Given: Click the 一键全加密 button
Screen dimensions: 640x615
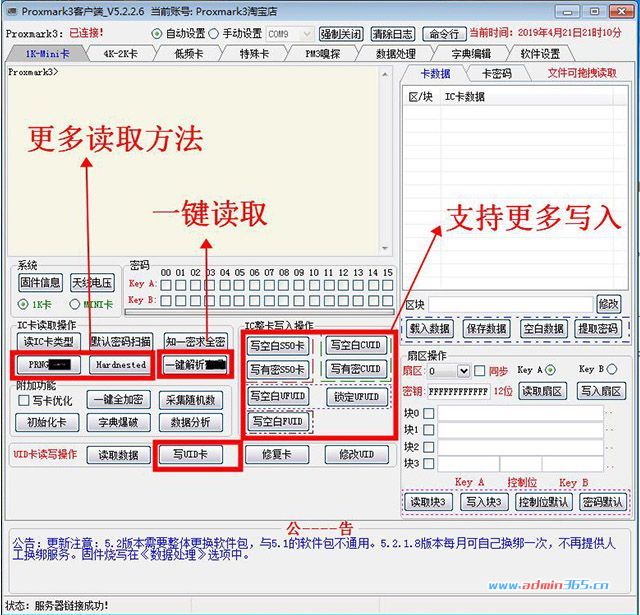Looking at the screenshot, I should 118,400.
